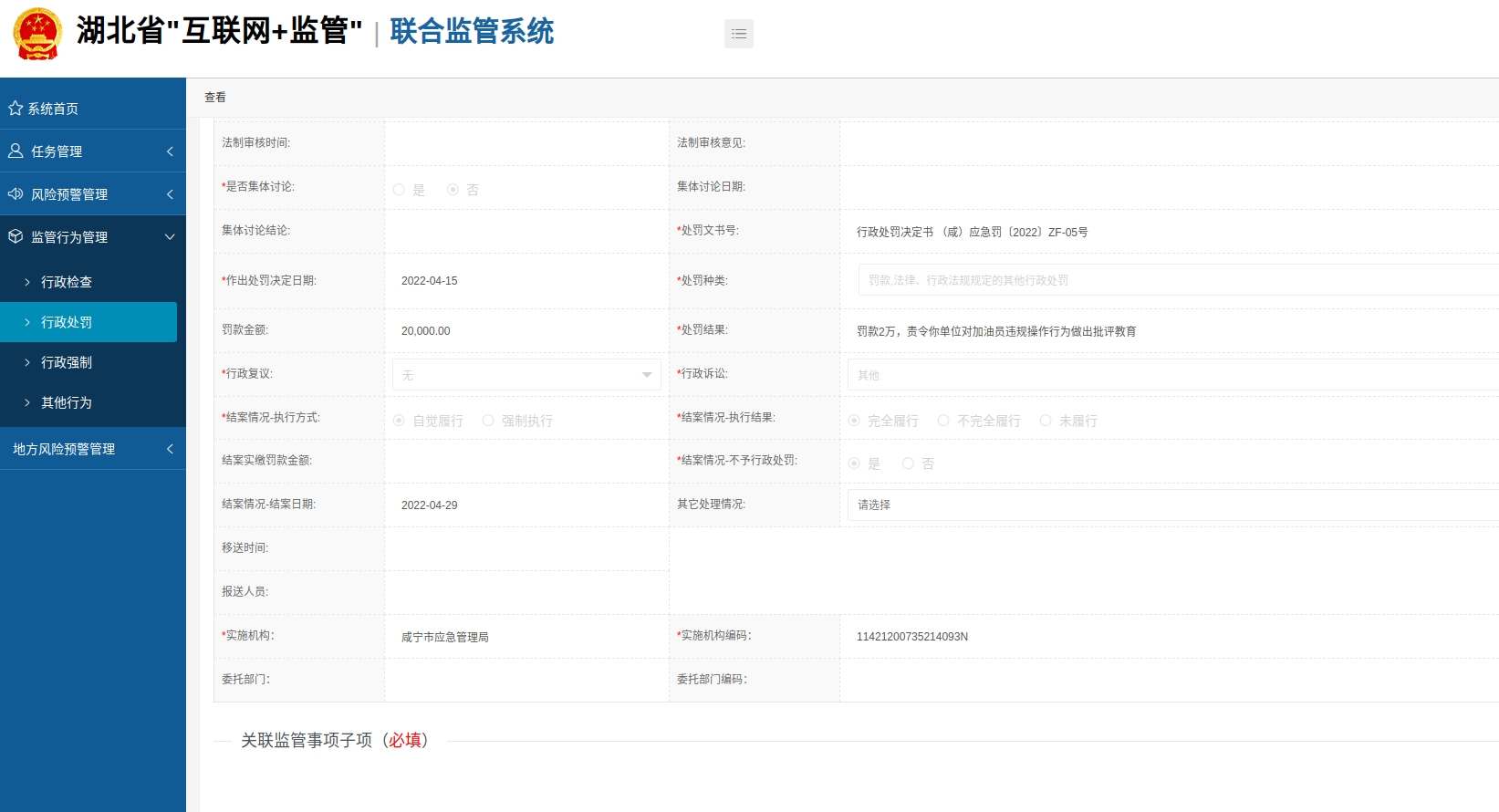Screen dimensions: 1499x812
Task: Click case close date 2022-04-29
Action: 430,505
